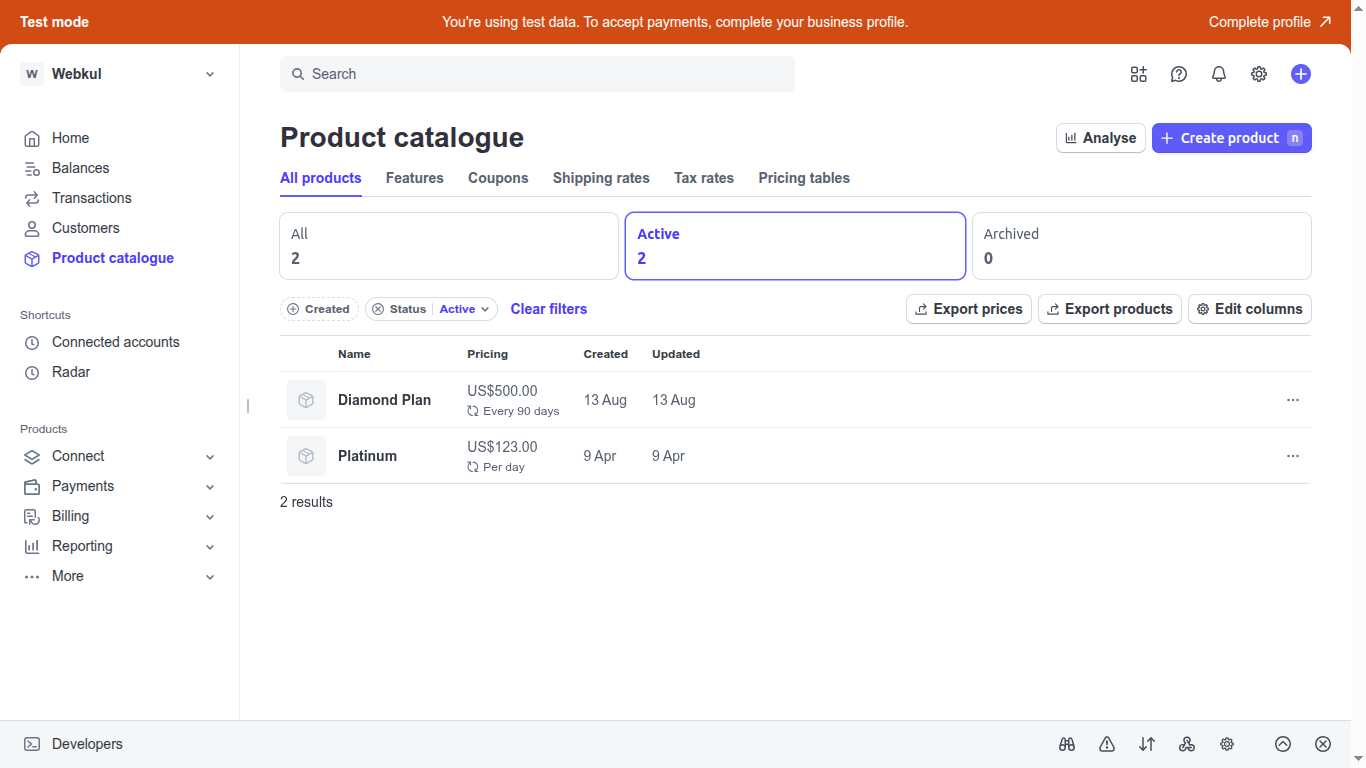Expand the Reporting section in sidebar
Screen dimensions: 1366x768
pyautogui.click(x=83, y=546)
